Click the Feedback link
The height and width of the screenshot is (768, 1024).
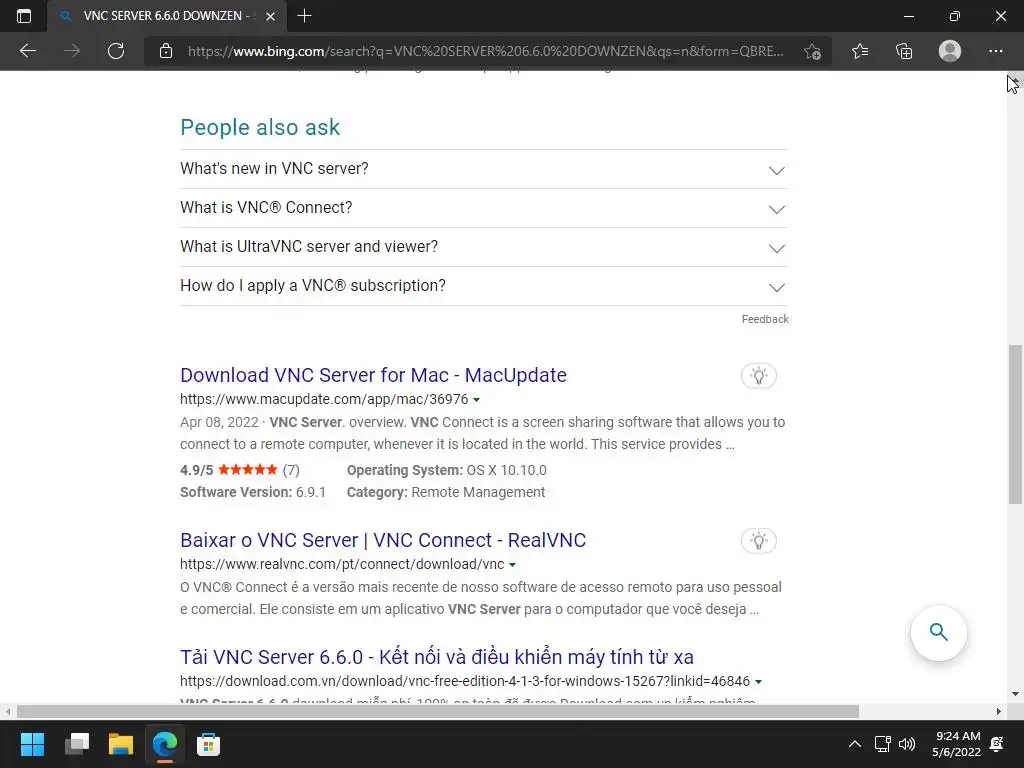tap(765, 319)
